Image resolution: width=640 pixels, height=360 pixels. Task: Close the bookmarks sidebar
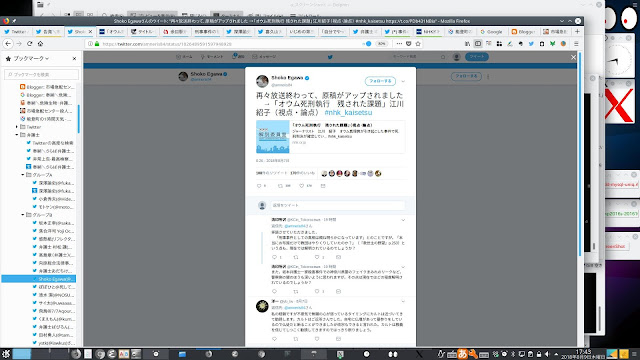(x=74, y=58)
